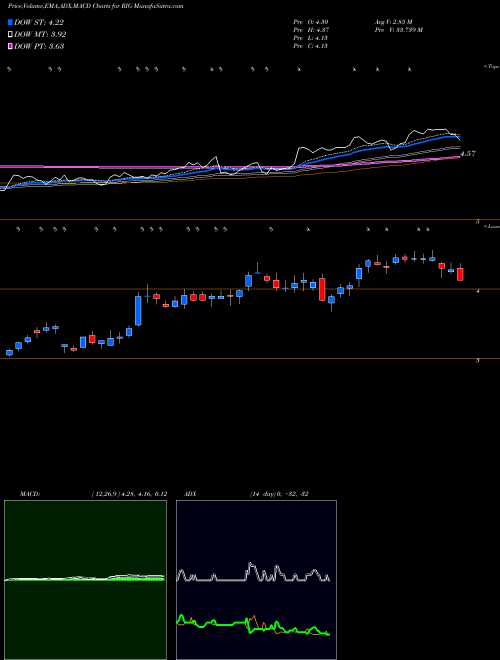
Task: Click the first date tick of the top axis
Action: coord(9,69)
